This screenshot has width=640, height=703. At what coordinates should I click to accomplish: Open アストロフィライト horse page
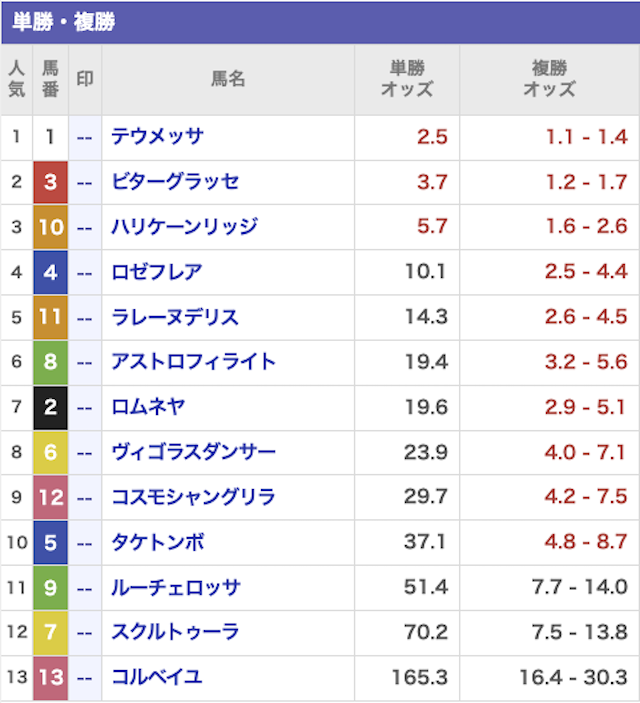click(193, 362)
